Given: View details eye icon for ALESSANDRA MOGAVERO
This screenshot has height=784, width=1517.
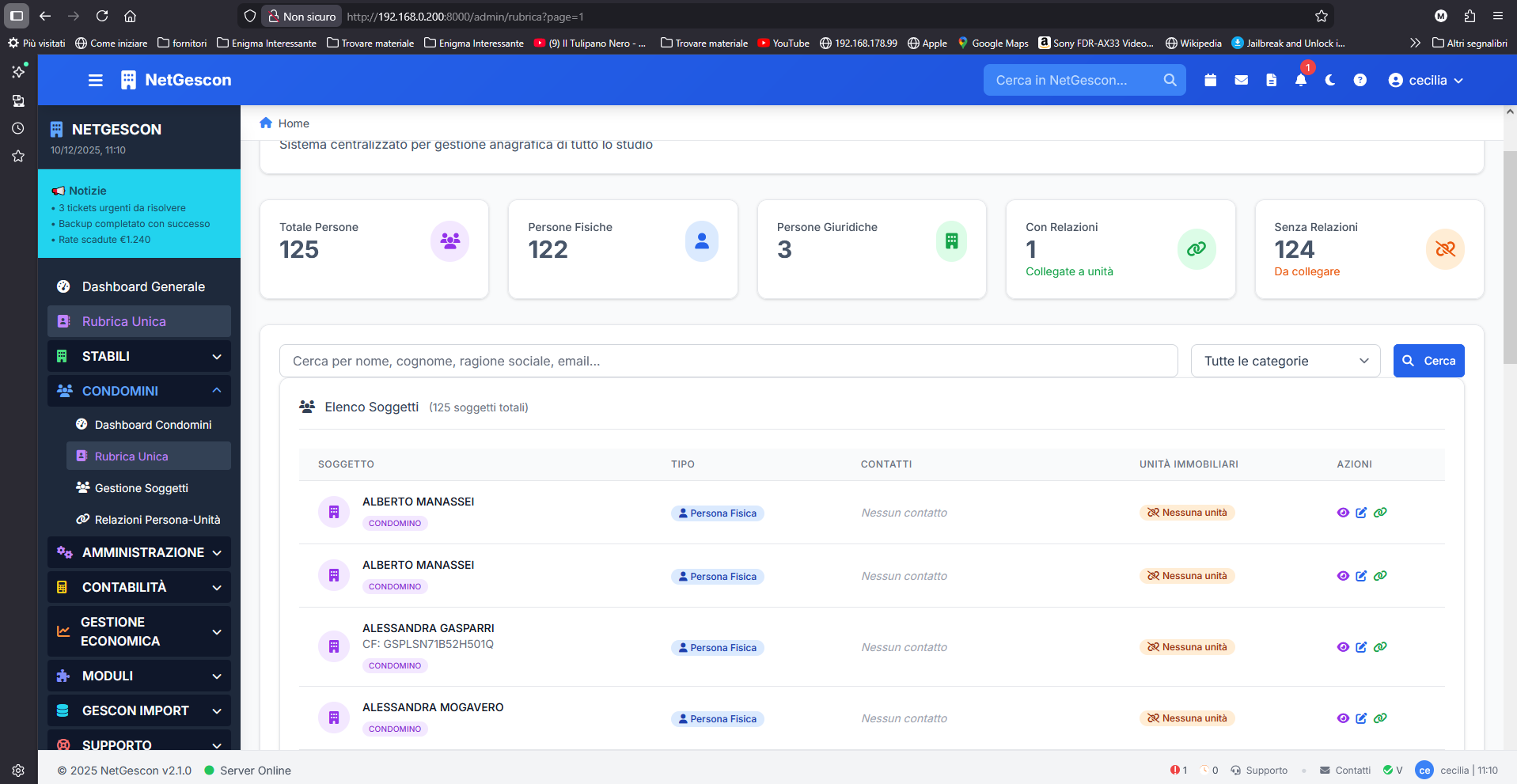Looking at the screenshot, I should 1343,718.
